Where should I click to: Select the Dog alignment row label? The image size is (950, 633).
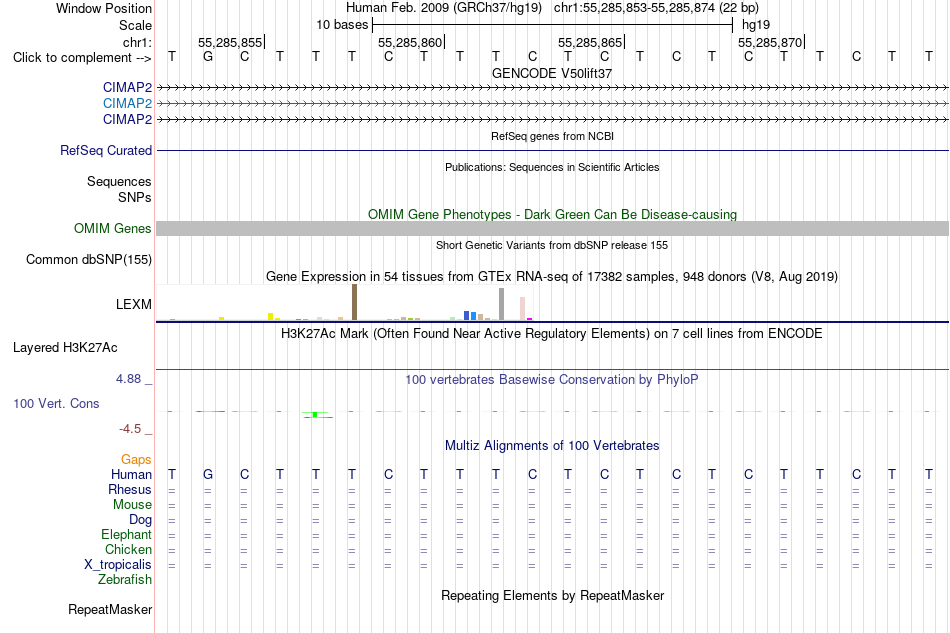[141, 520]
